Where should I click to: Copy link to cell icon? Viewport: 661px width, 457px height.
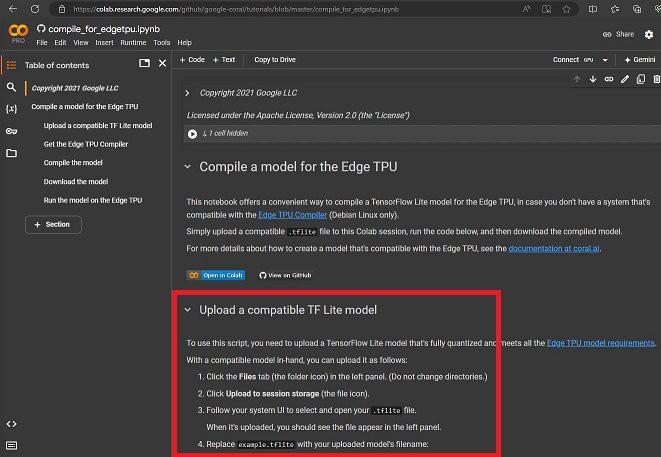point(609,79)
